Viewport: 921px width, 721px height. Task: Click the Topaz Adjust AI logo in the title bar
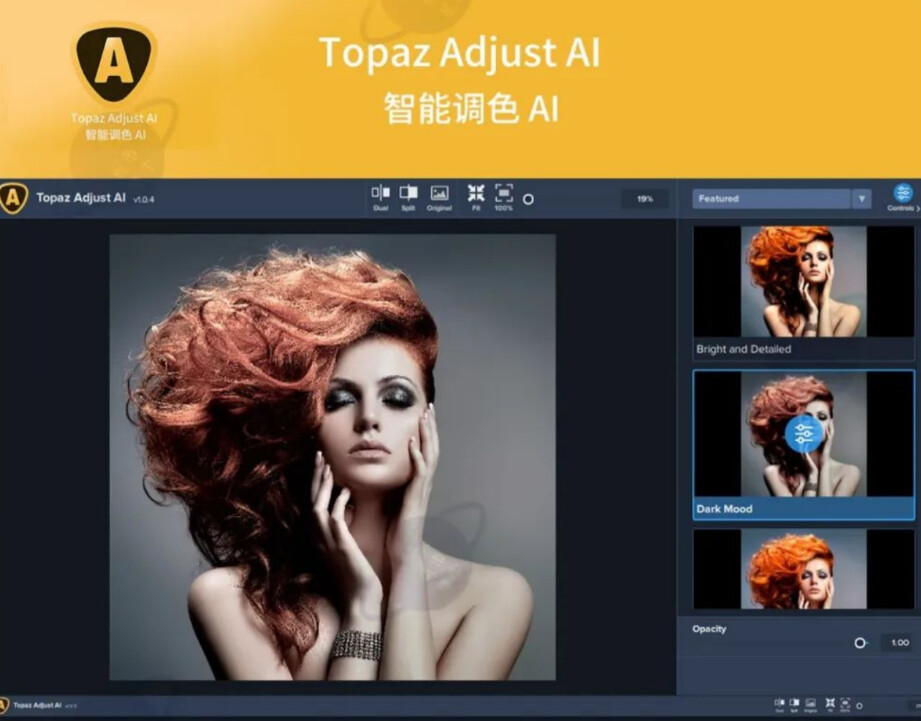(13, 198)
